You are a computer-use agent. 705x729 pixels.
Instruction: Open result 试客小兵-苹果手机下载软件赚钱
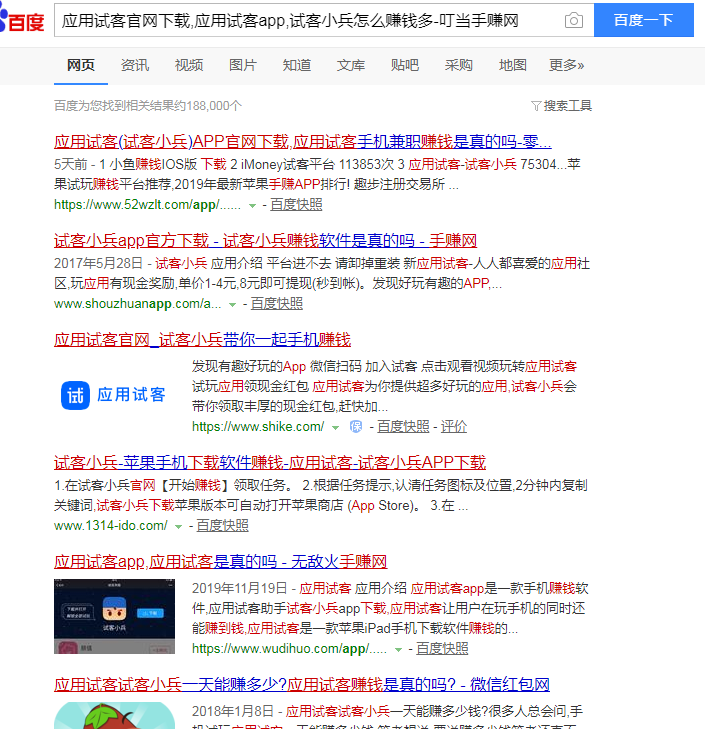click(270, 462)
